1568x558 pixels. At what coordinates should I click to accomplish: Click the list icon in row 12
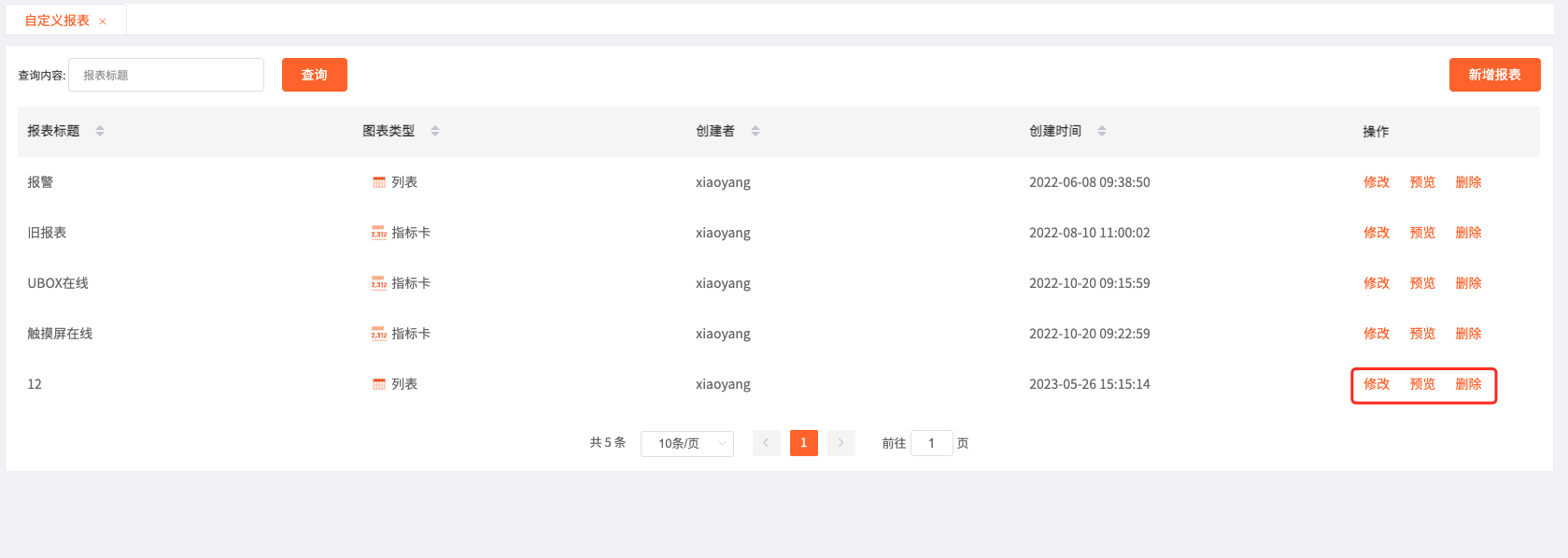(x=379, y=384)
